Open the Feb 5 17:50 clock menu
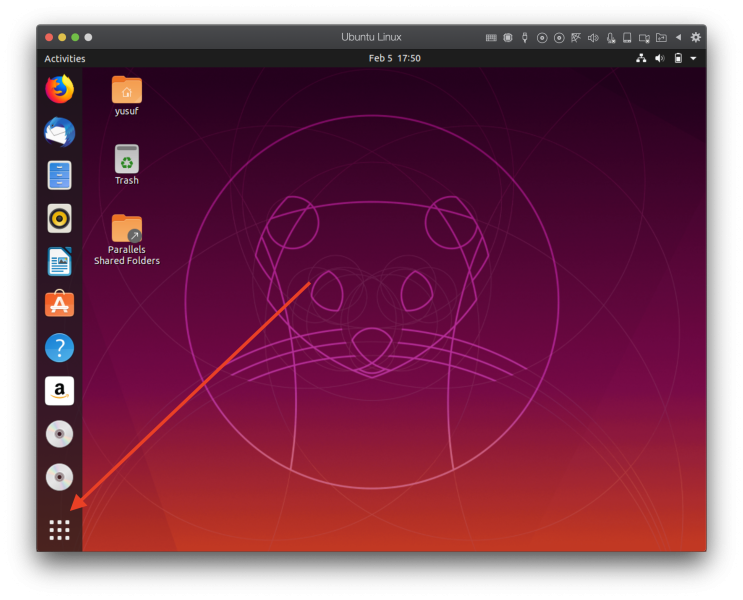 point(394,58)
